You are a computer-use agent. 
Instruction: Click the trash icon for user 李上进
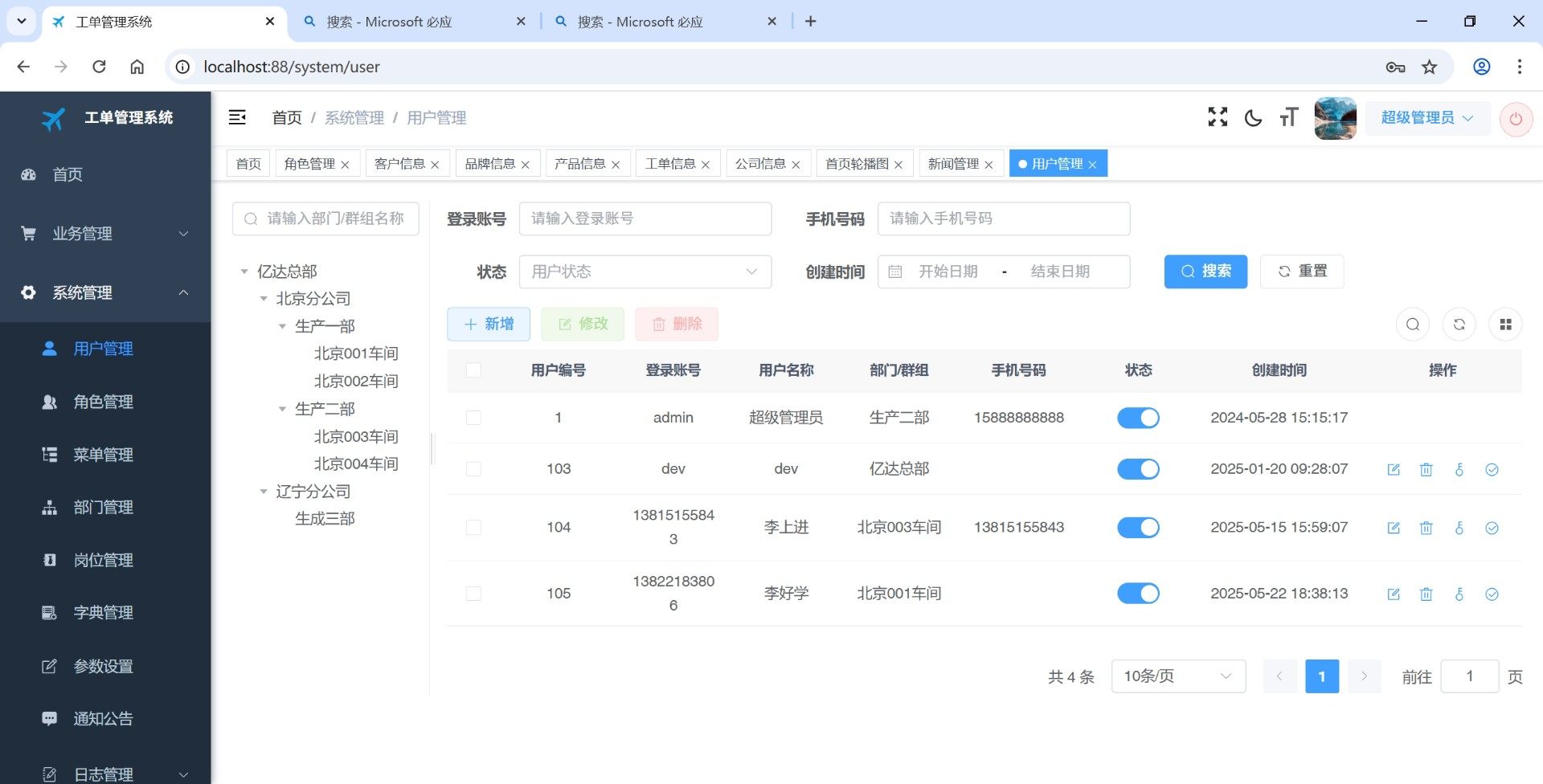tap(1426, 528)
